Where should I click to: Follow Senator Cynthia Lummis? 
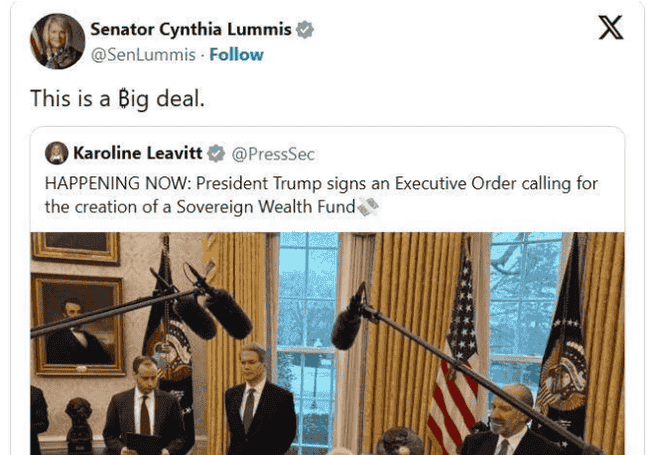(236, 55)
